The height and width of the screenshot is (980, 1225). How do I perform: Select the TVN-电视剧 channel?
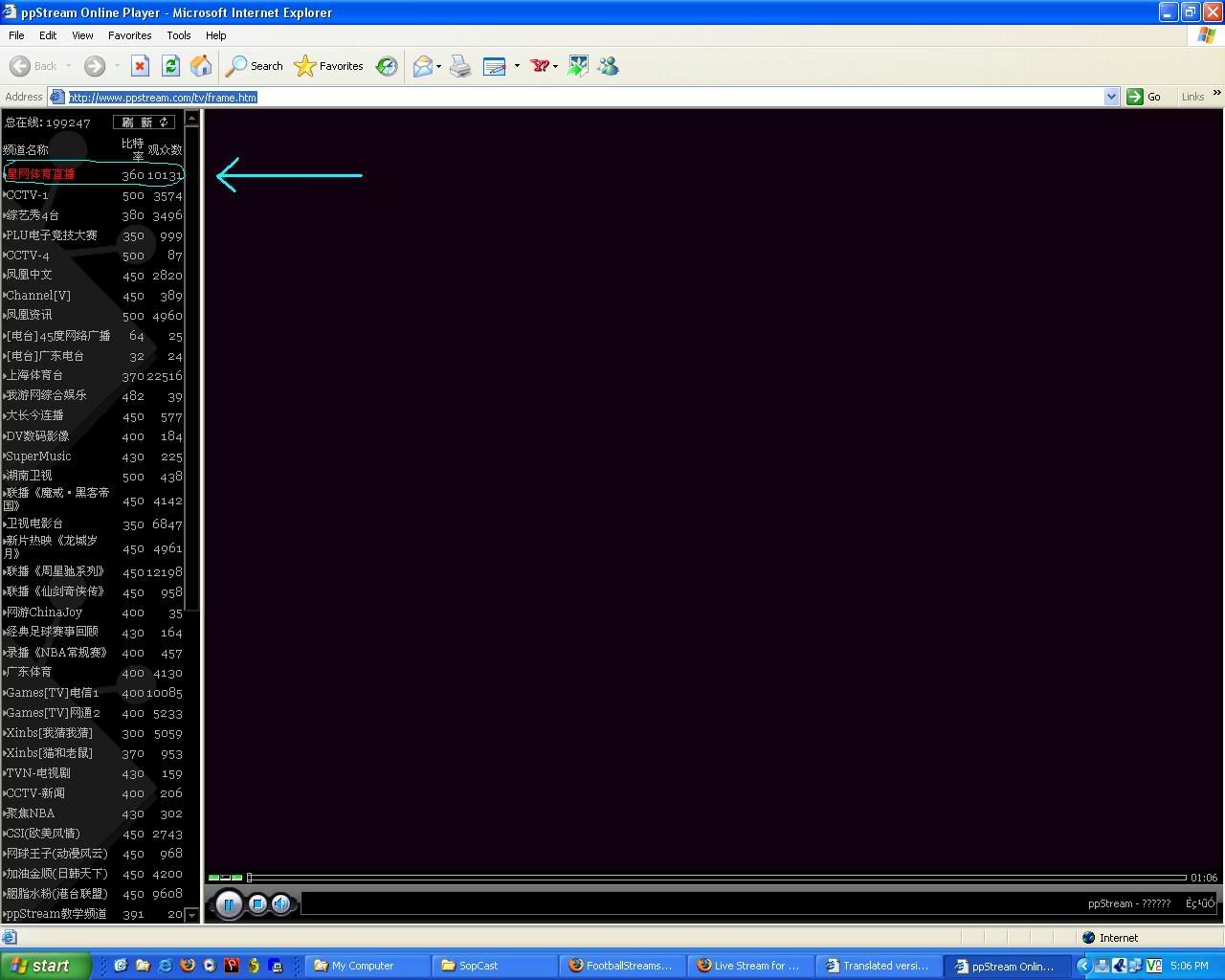click(38, 773)
